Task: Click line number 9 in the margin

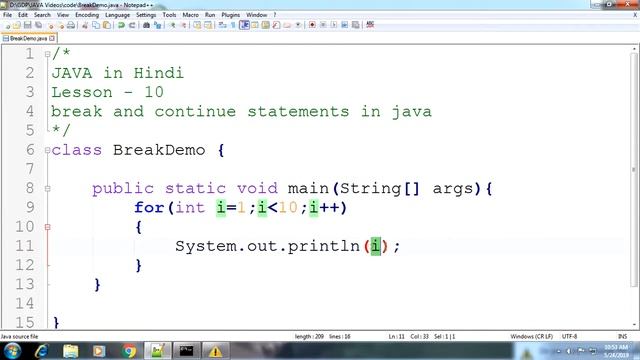Action: pyautogui.click(x=30, y=207)
